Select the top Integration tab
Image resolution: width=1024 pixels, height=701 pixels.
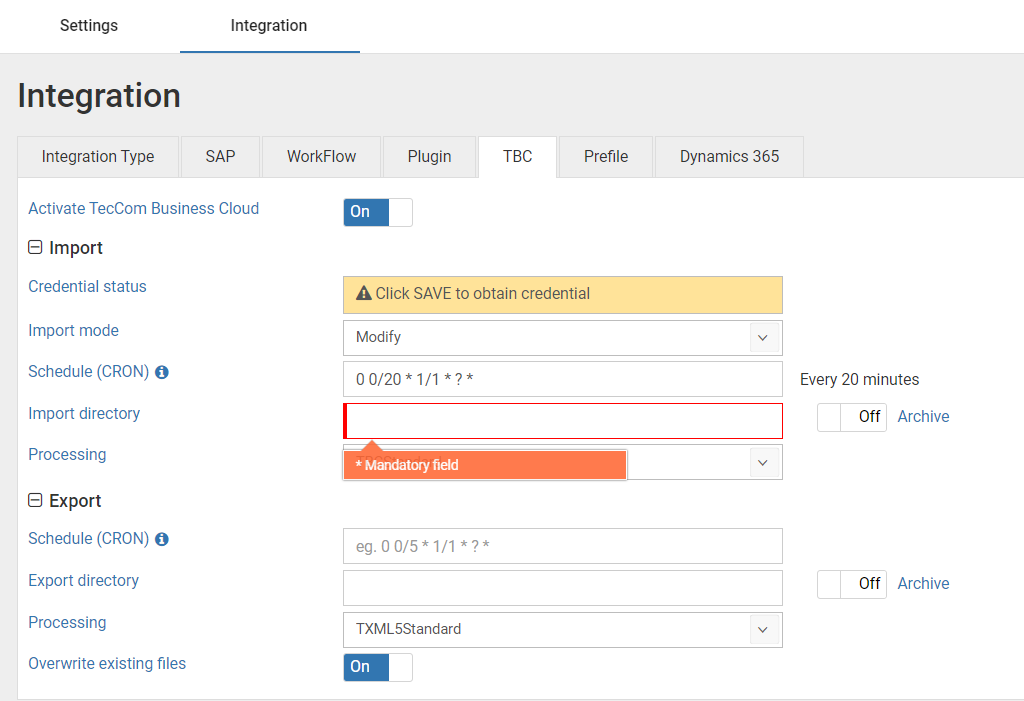click(x=269, y=25)
